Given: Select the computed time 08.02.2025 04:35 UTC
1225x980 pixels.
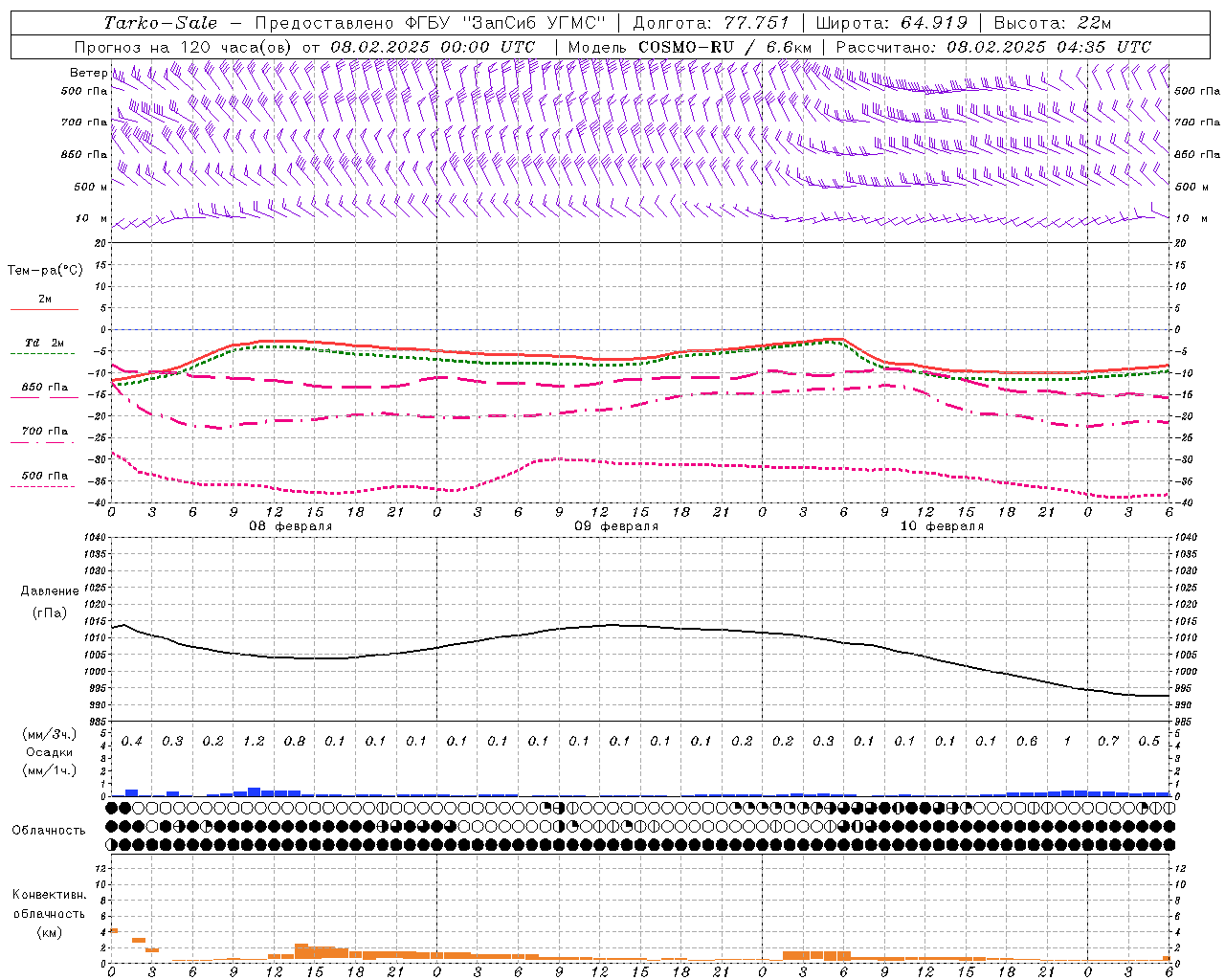Looking at the screenshot, I should pyautogui.click(x=1049, y=46).
